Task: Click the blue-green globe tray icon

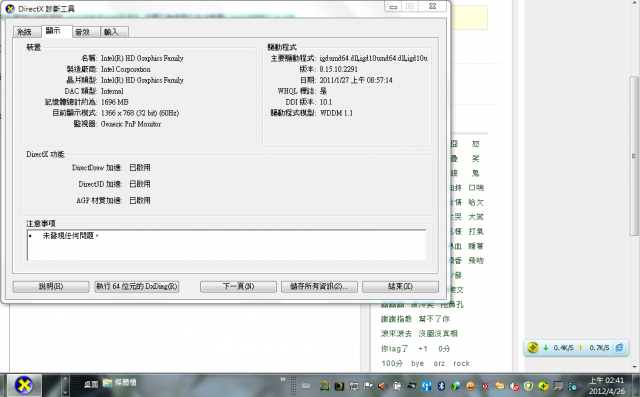Action: point(456,386)
